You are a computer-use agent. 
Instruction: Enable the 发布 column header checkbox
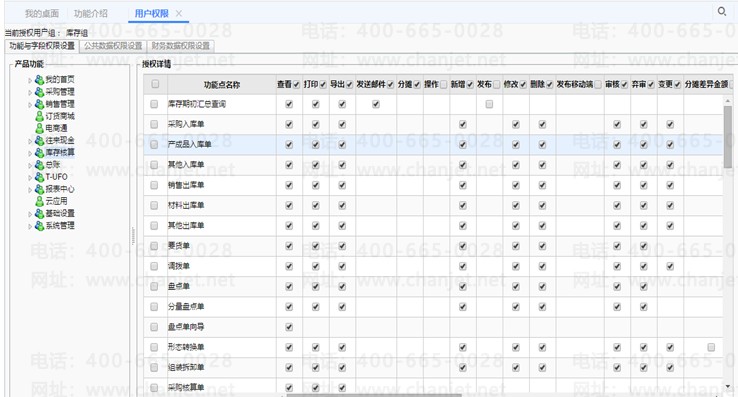[x=497, y=85]
